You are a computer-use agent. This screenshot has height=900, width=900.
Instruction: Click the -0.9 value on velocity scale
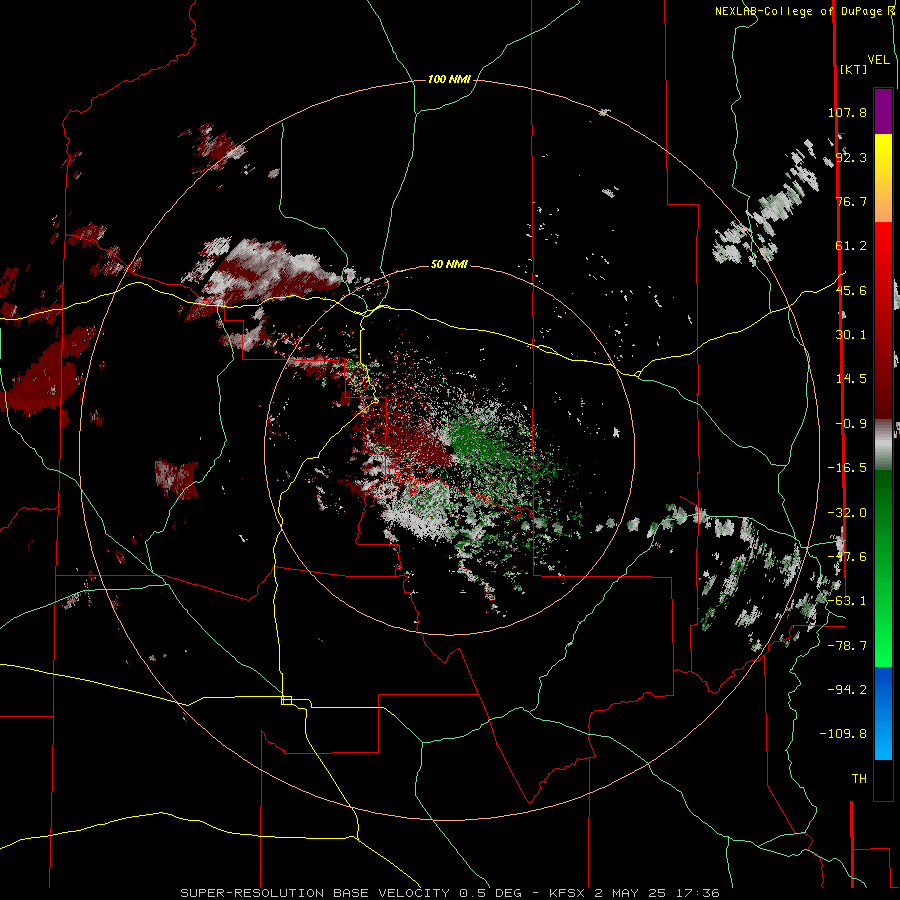coord(851,424)
